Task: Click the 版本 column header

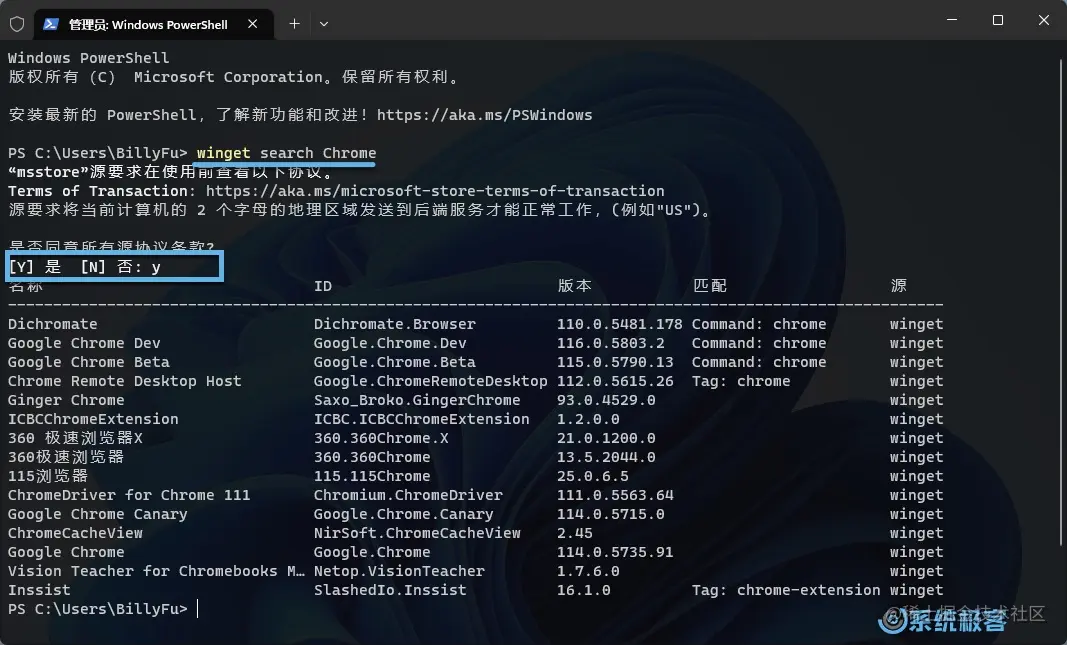Action: [x=574, y=286]
